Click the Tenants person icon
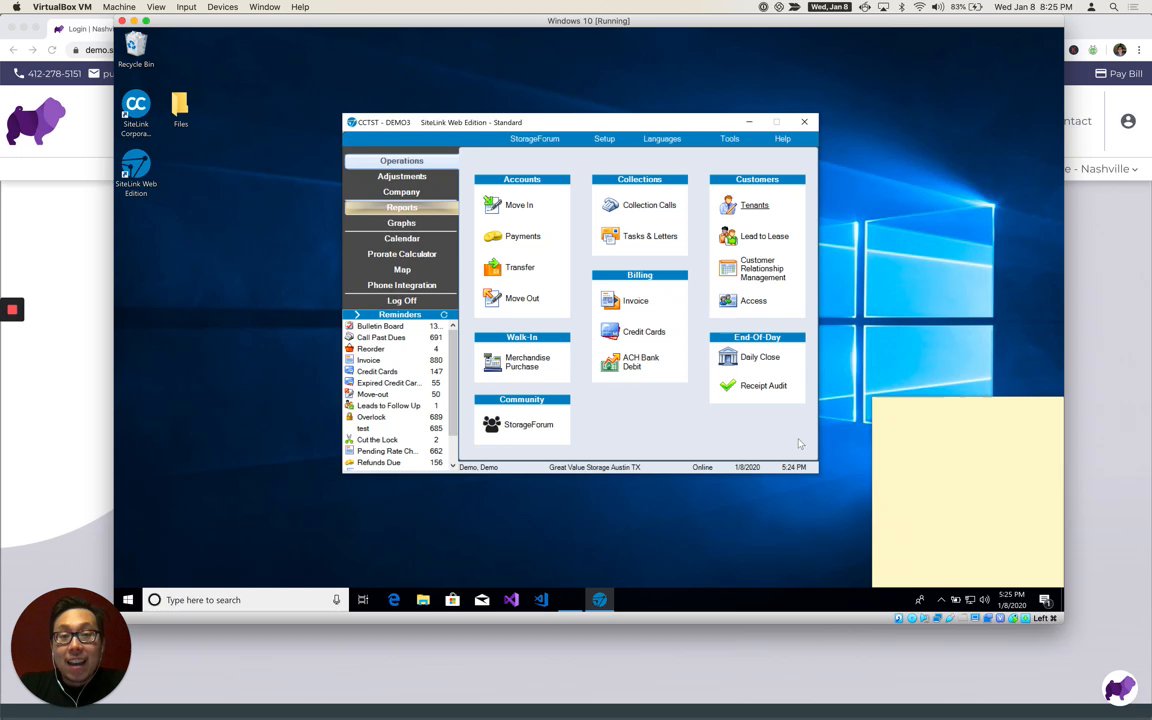1152x720 pixels. point(727,204)
